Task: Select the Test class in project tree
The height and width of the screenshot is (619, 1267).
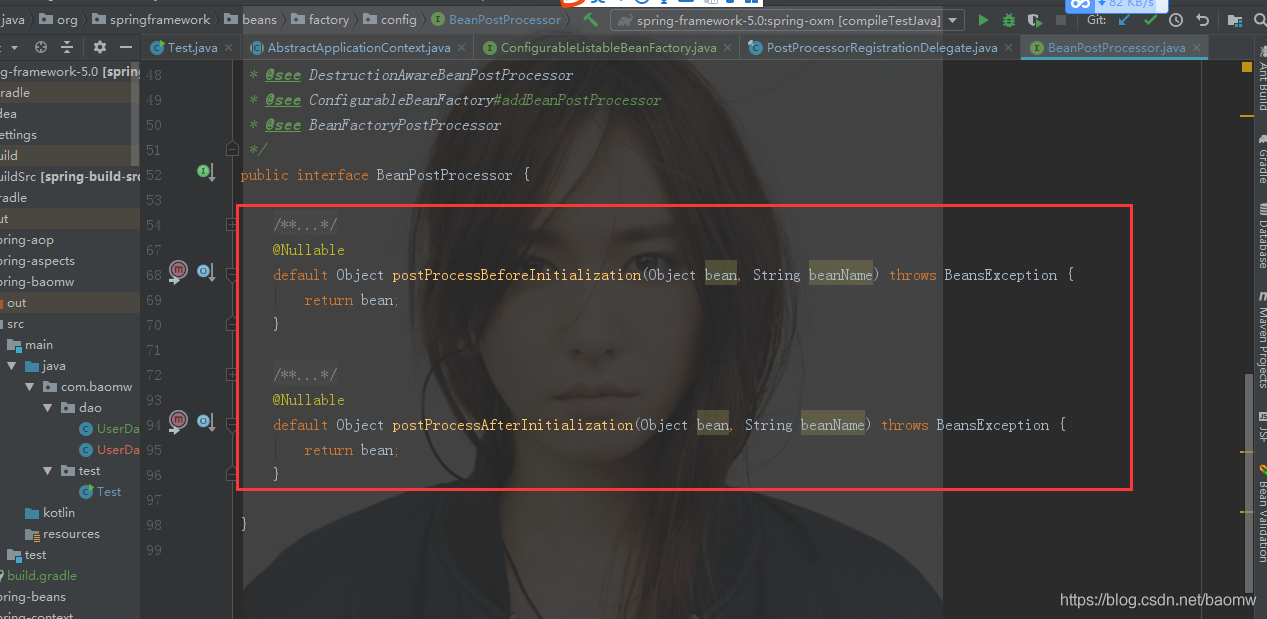Action: pyautogui.click(x=101, y=492)
